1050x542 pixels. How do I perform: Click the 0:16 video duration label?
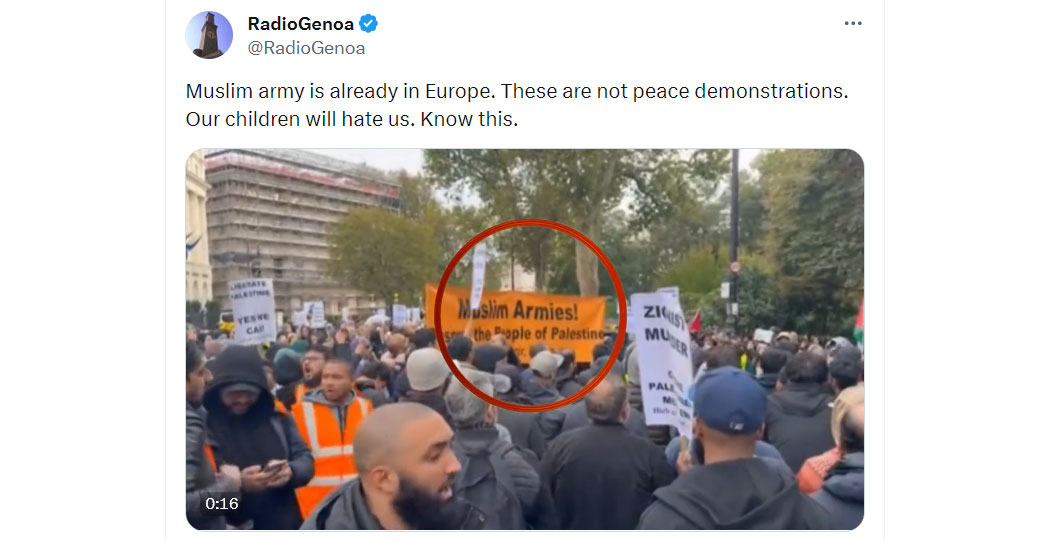222,504
